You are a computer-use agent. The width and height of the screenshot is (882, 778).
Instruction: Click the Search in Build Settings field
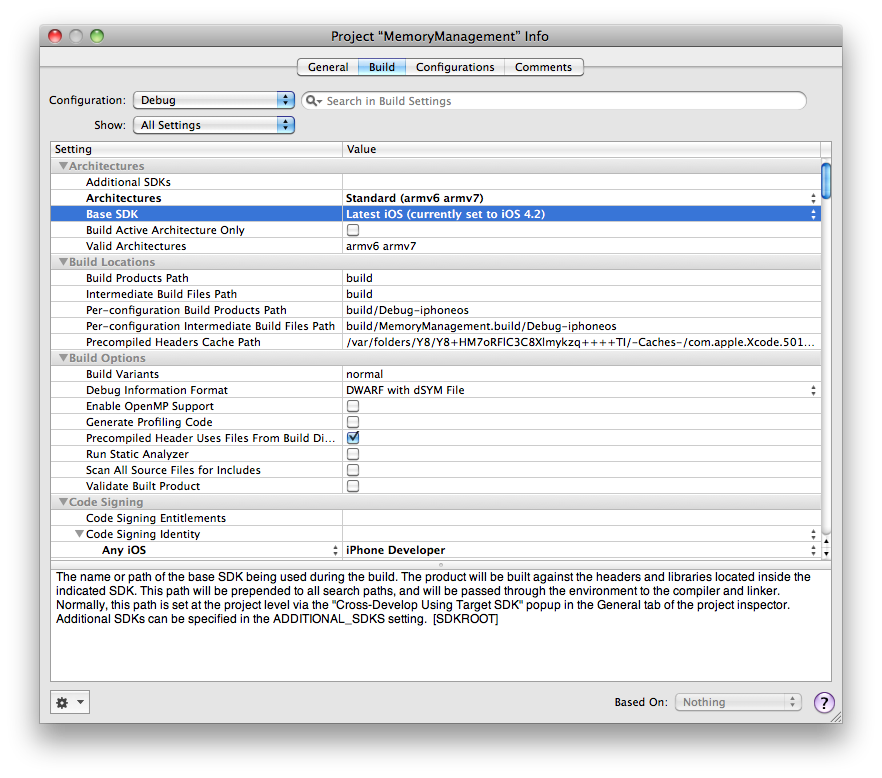tap(554, 101)
